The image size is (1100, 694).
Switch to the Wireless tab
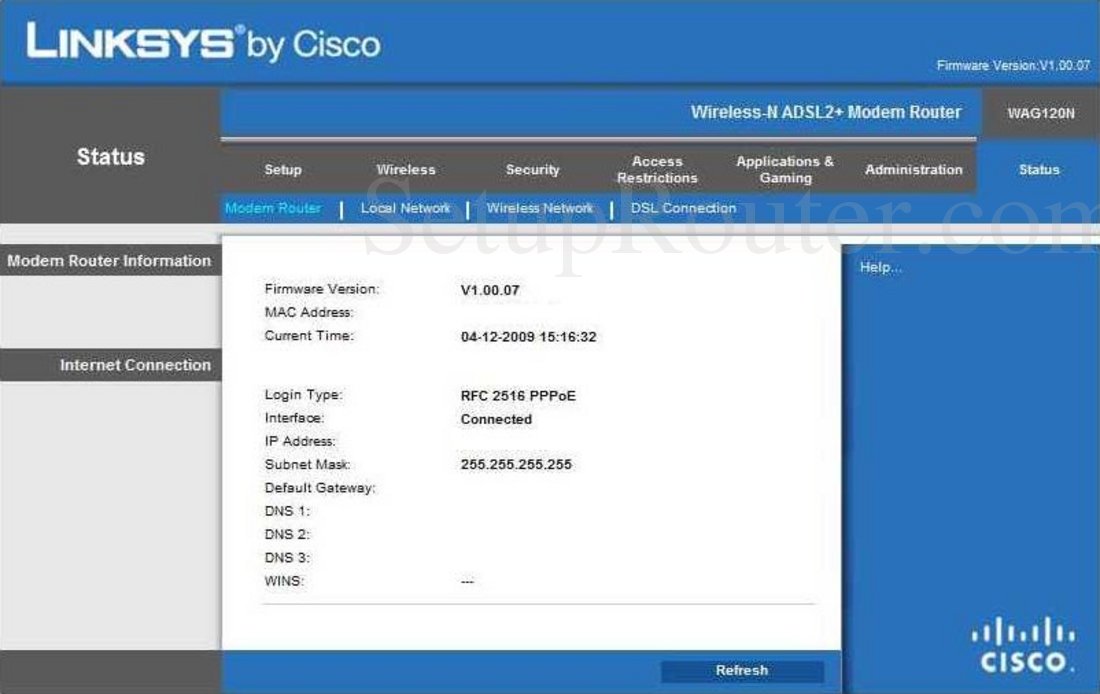click(x=406, y=169)
